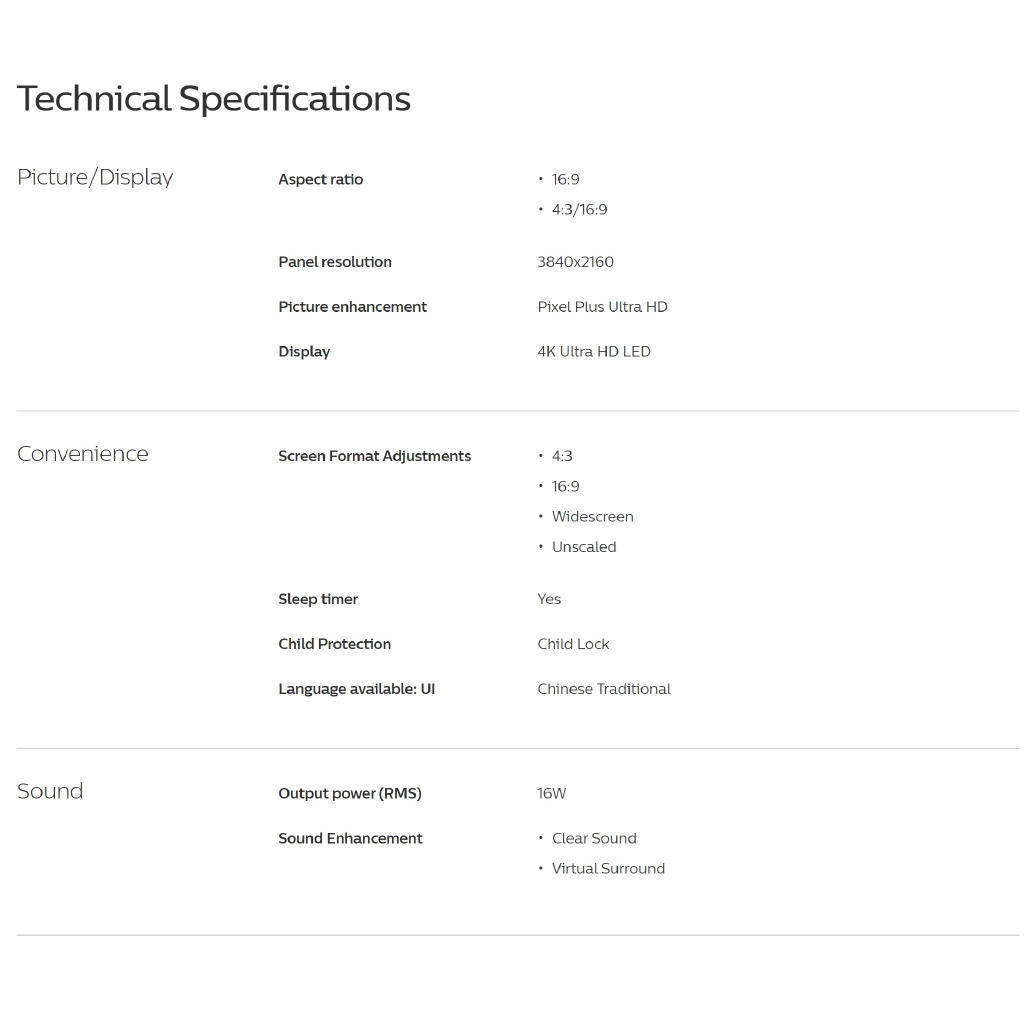Click the Output power (RMS) label
1024x1024 pixels.
pos(349,794)
